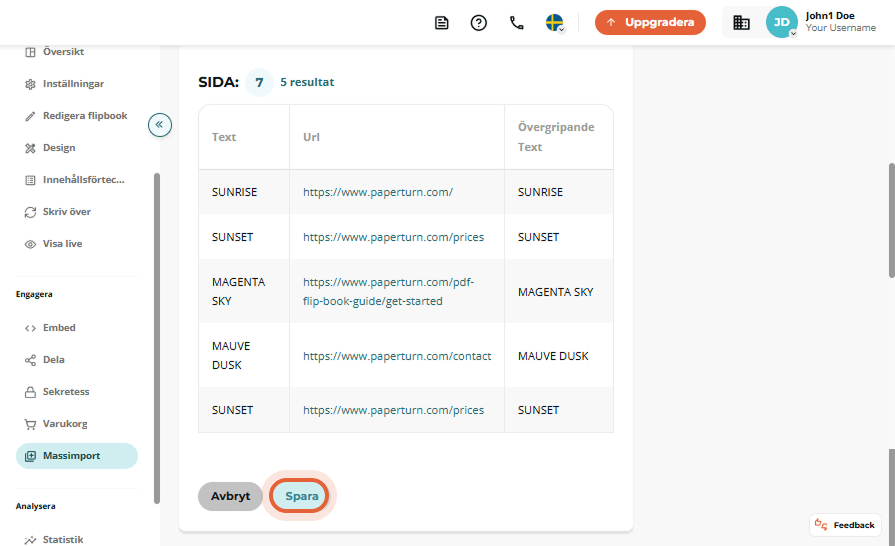The height and width of the screenshot is (546, 895).
Task: Expand the John1 Doe account menu
Action: point(840,22)
